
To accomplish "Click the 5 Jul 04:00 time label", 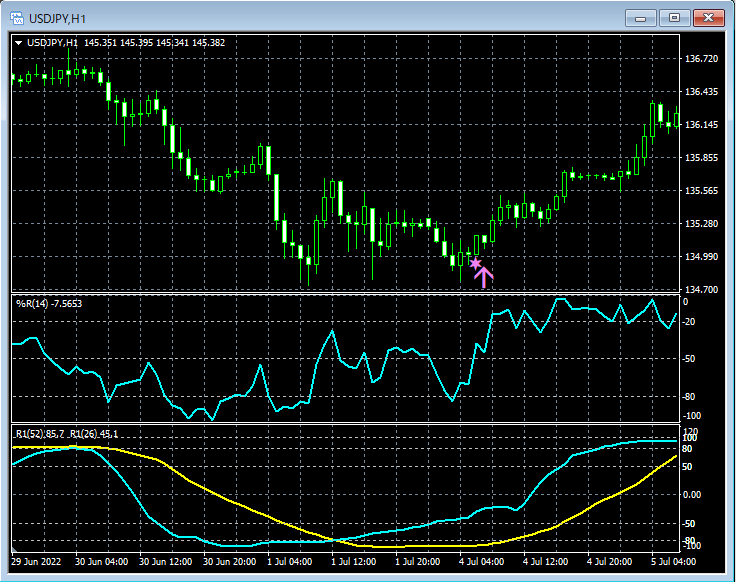I will [x=673, y=562].
